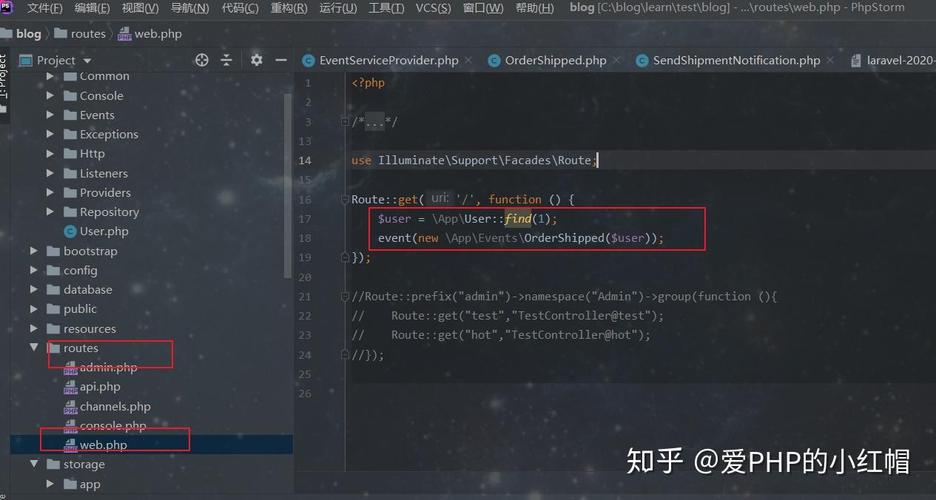Viewport: 936px width, 500px height.
Task: Click the channels.php PHP file icon
Action: pyautogui.click(x=70, y=407)
